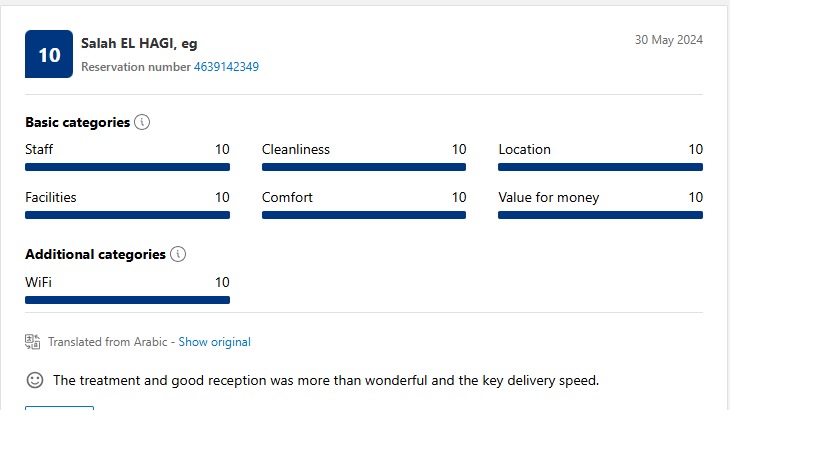Click the Comfort rating bar
819x460 pixels.
coord(364,215)
